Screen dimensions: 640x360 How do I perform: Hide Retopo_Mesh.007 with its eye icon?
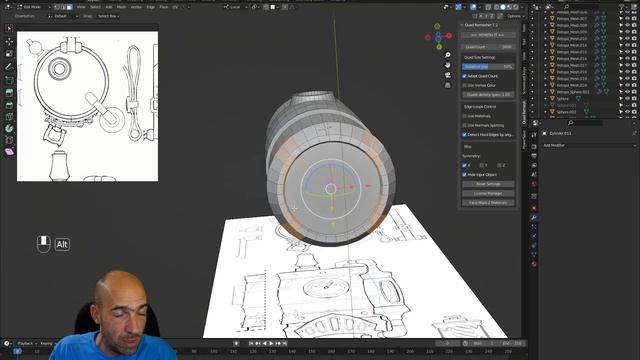point(627,19)
